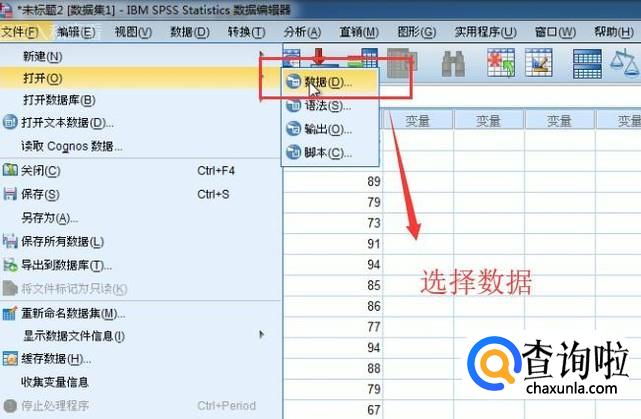
Task: Click the icon beside 语法(S)
Action: tap(294, 106)
